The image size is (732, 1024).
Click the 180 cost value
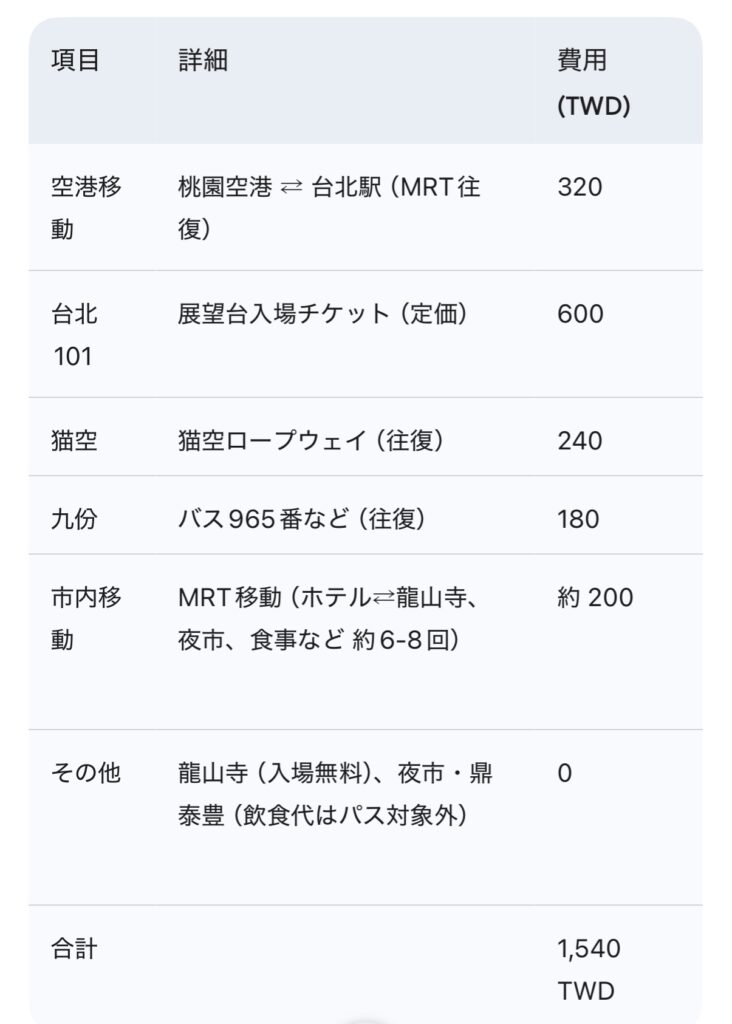[x=579, y=519]
